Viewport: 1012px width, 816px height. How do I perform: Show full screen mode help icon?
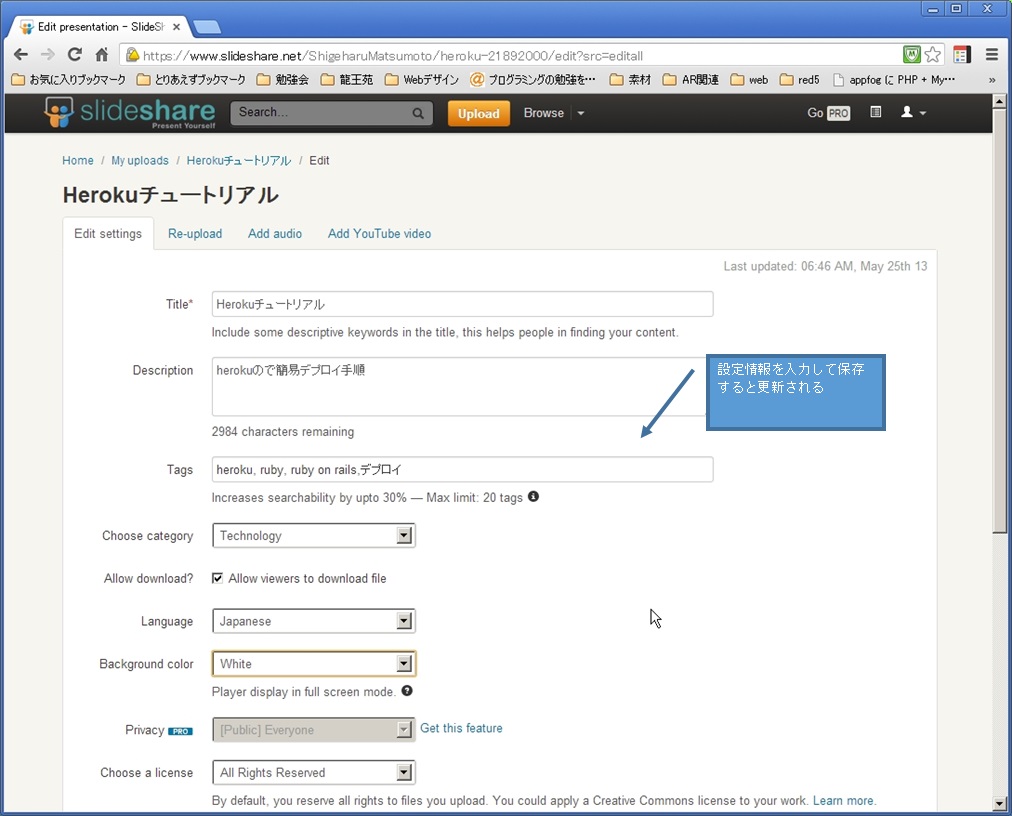(407, 691)
